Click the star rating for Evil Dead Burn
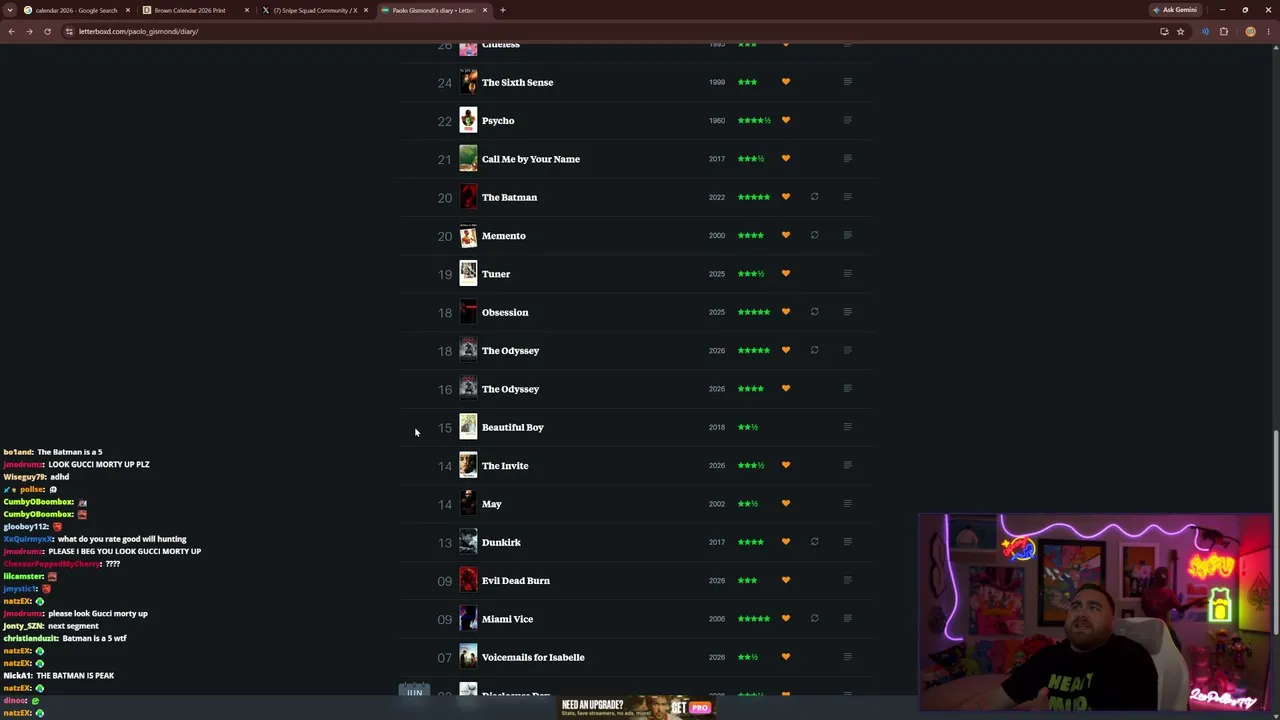 pyautogui.click(x=747, y=580)
